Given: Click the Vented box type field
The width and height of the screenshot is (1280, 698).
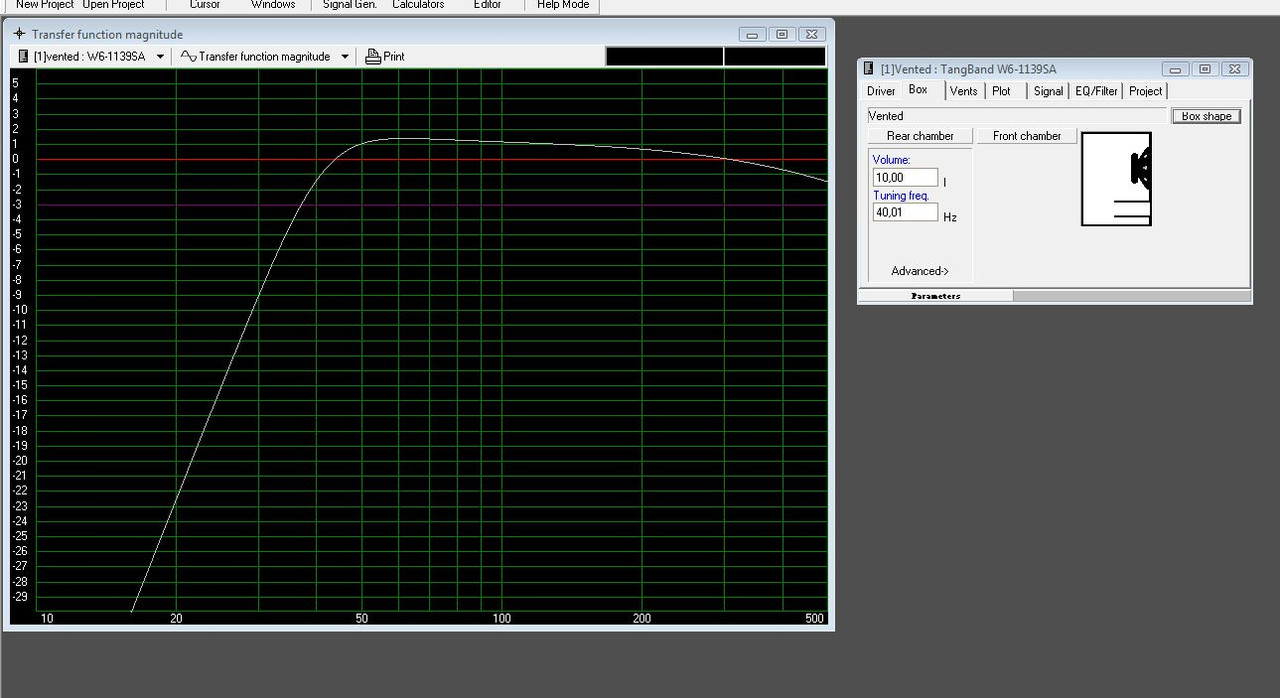Looking at the screenshot, I should click(x=1017, y=116).
